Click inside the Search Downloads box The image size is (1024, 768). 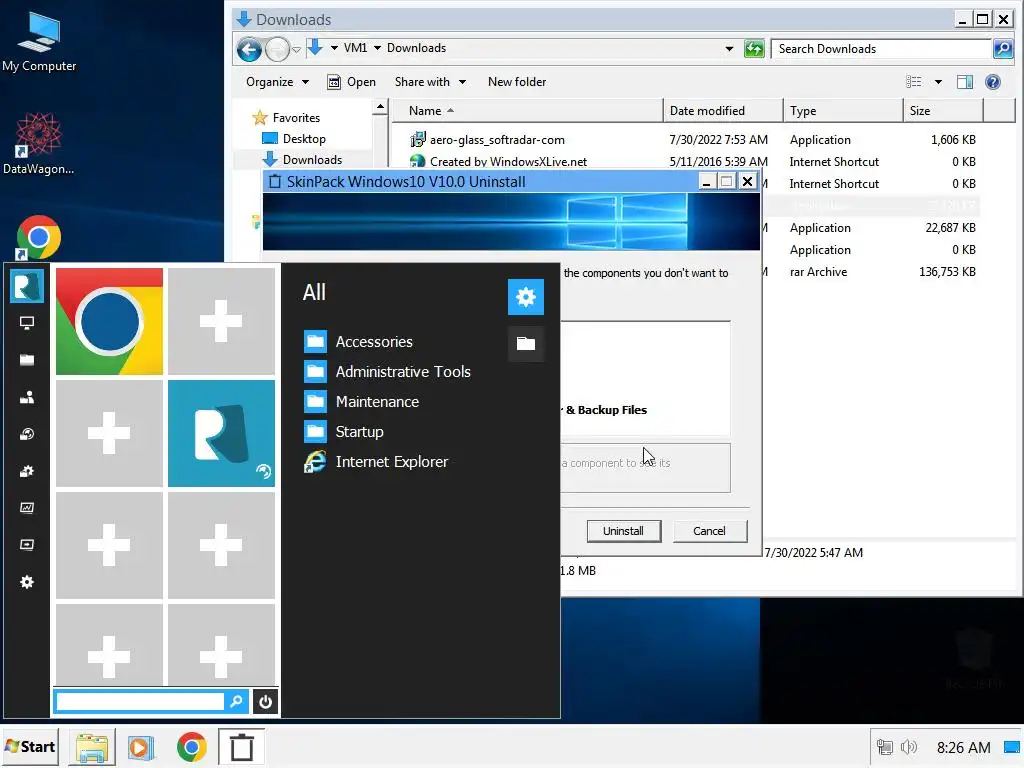882,49
